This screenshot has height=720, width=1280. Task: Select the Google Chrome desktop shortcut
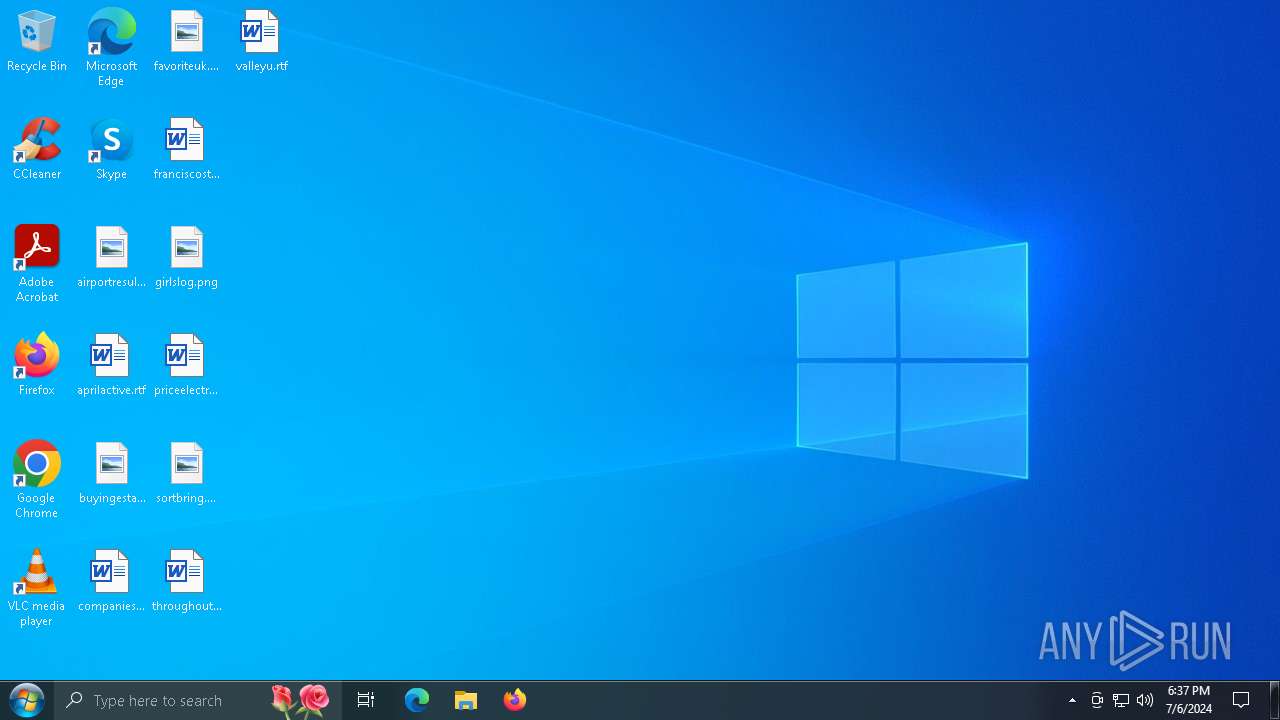coord(37,480)
